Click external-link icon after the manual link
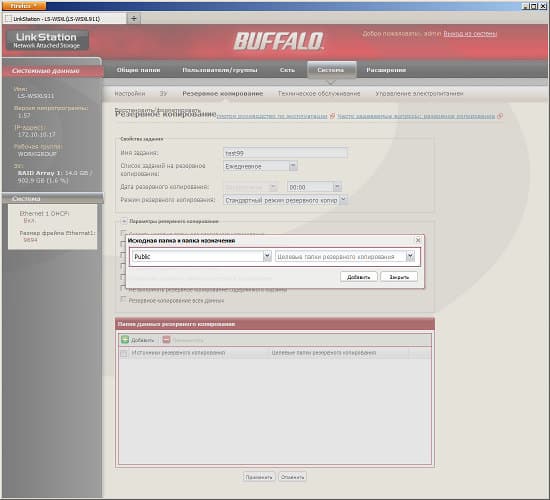This screenshot has width=550, height=500. tap(332, 116)
